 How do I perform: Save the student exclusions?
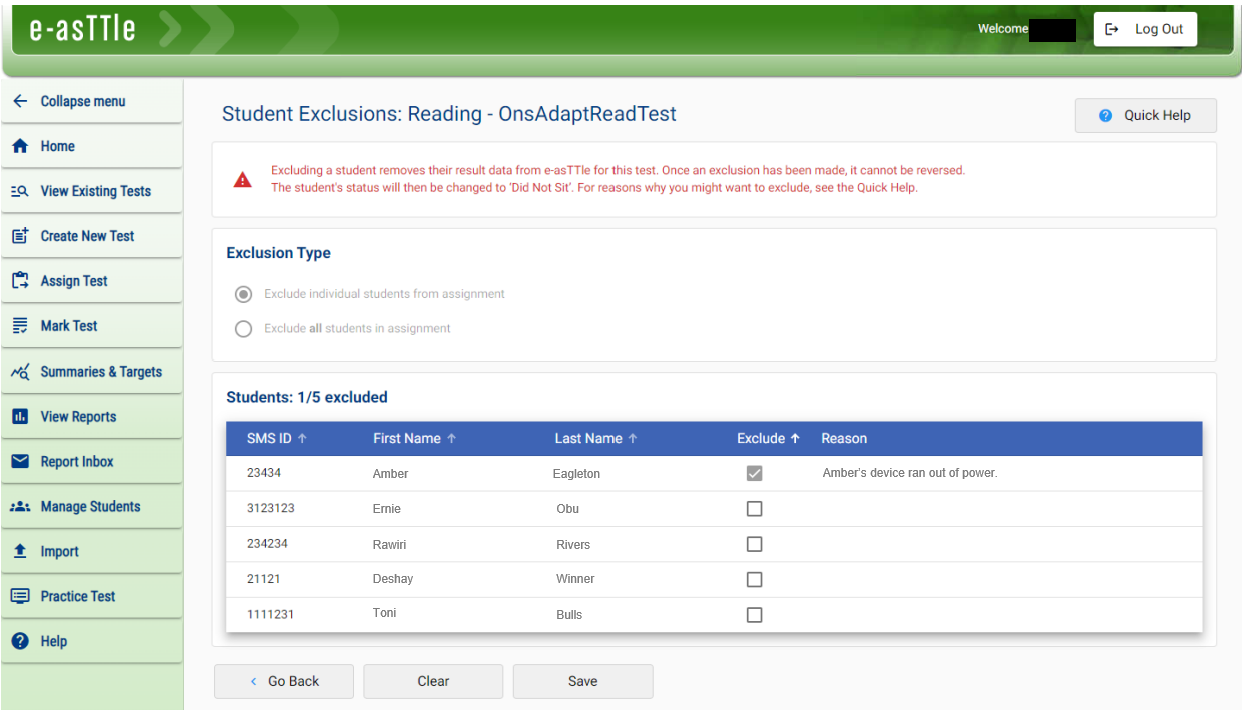coord(582,681)
